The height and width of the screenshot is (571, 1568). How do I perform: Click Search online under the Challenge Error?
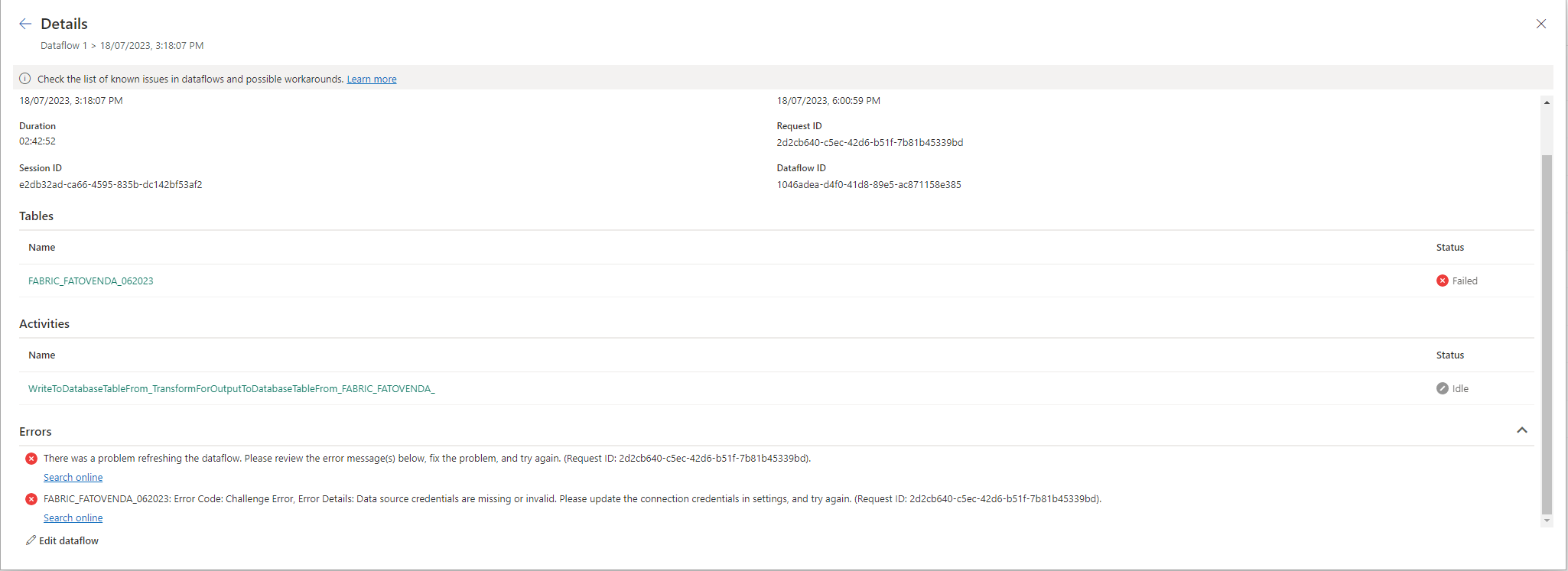pyautogui.click(x=73, y=518)
